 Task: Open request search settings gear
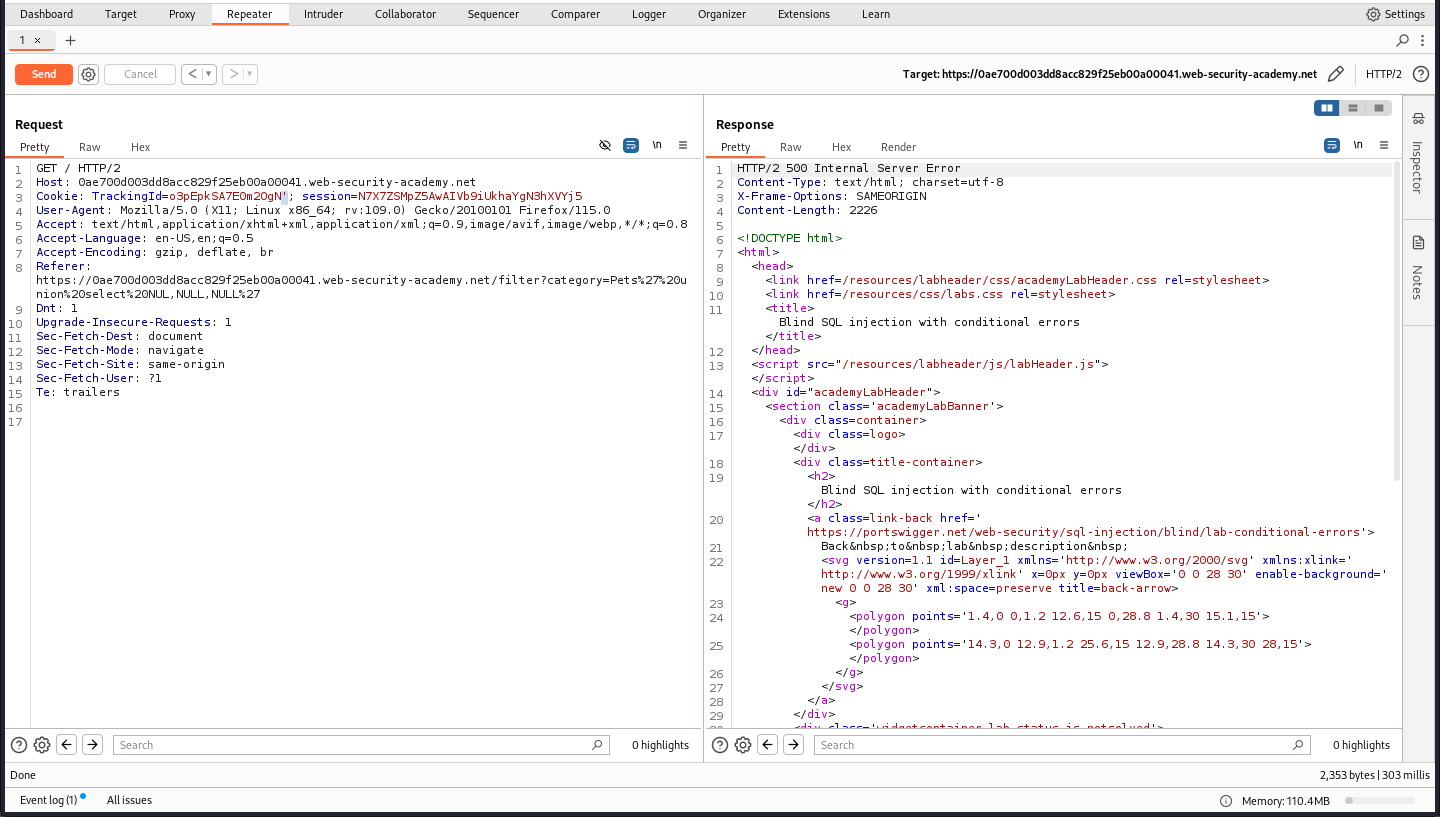point(42,745)
